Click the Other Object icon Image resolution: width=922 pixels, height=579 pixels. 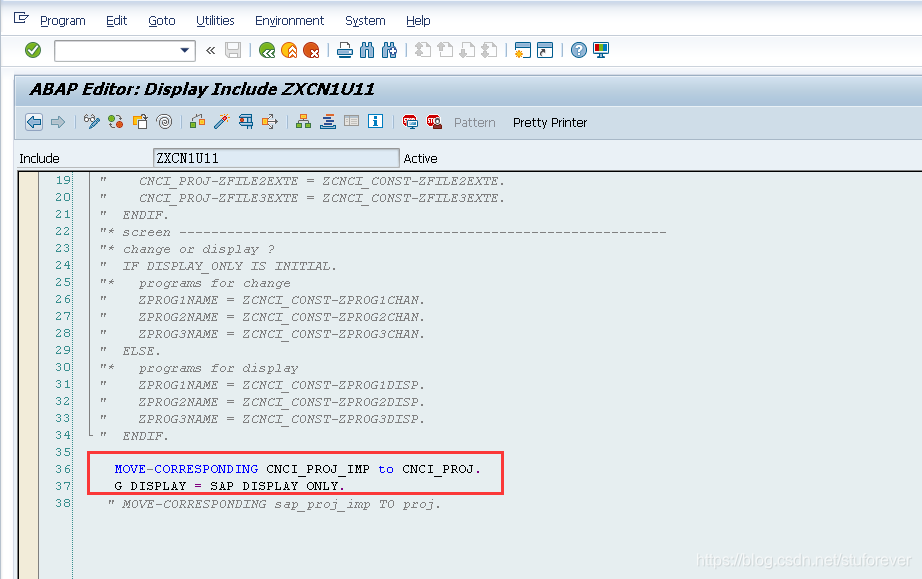(140, 122)
